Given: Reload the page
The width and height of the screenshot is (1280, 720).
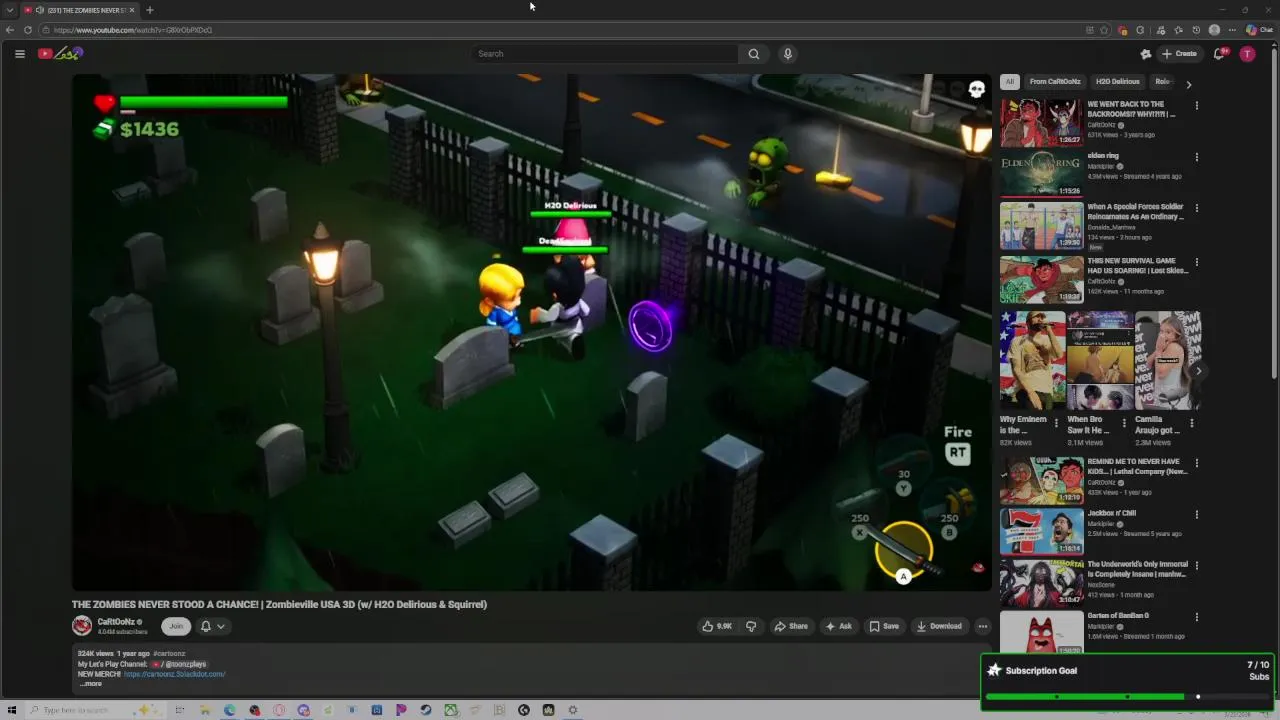Looking at the screenshot, I should click(28, 30).
